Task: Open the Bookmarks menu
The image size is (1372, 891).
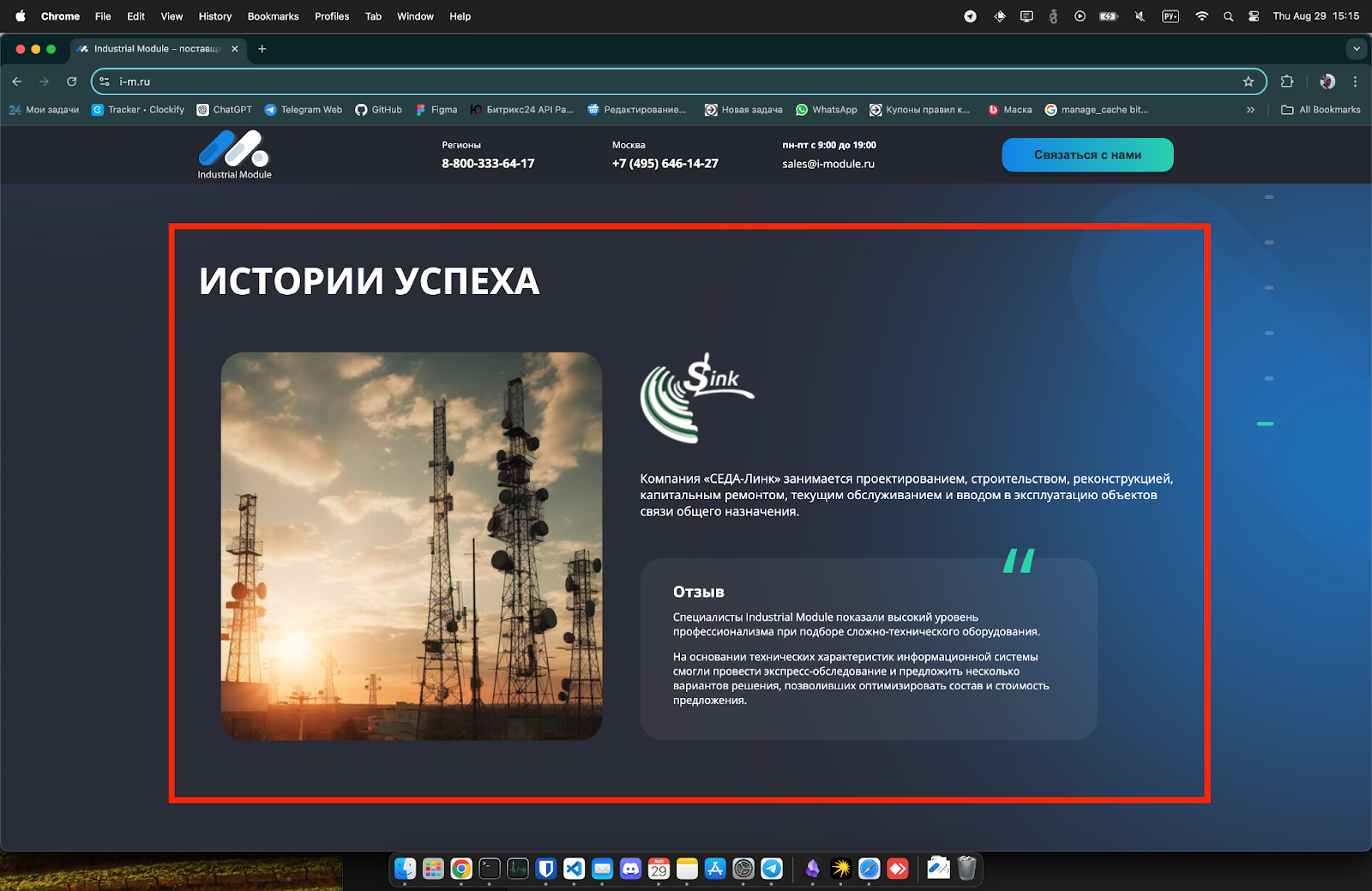Action: [x=273, y=16]
